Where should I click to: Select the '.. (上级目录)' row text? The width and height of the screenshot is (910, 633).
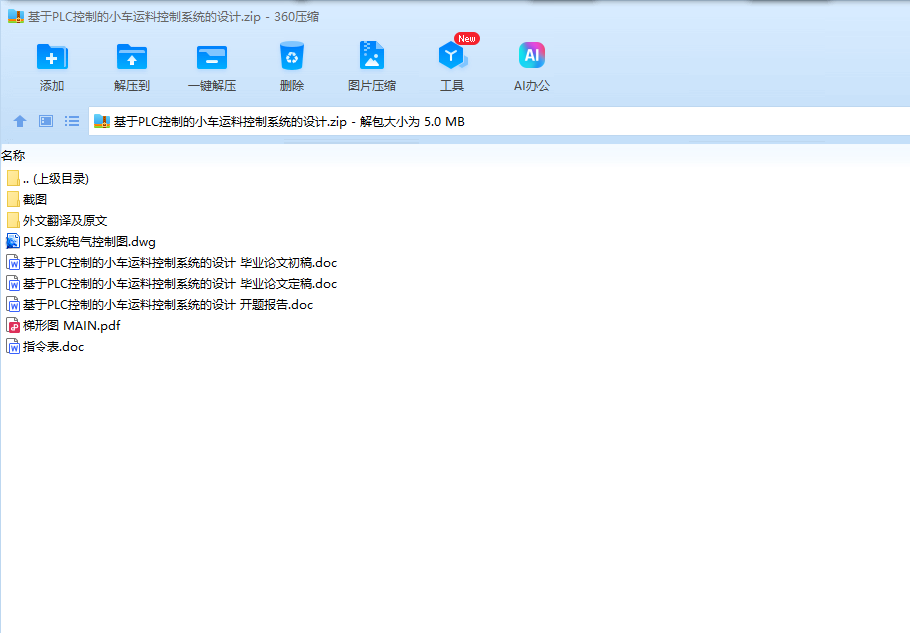[x=56, y=179]
